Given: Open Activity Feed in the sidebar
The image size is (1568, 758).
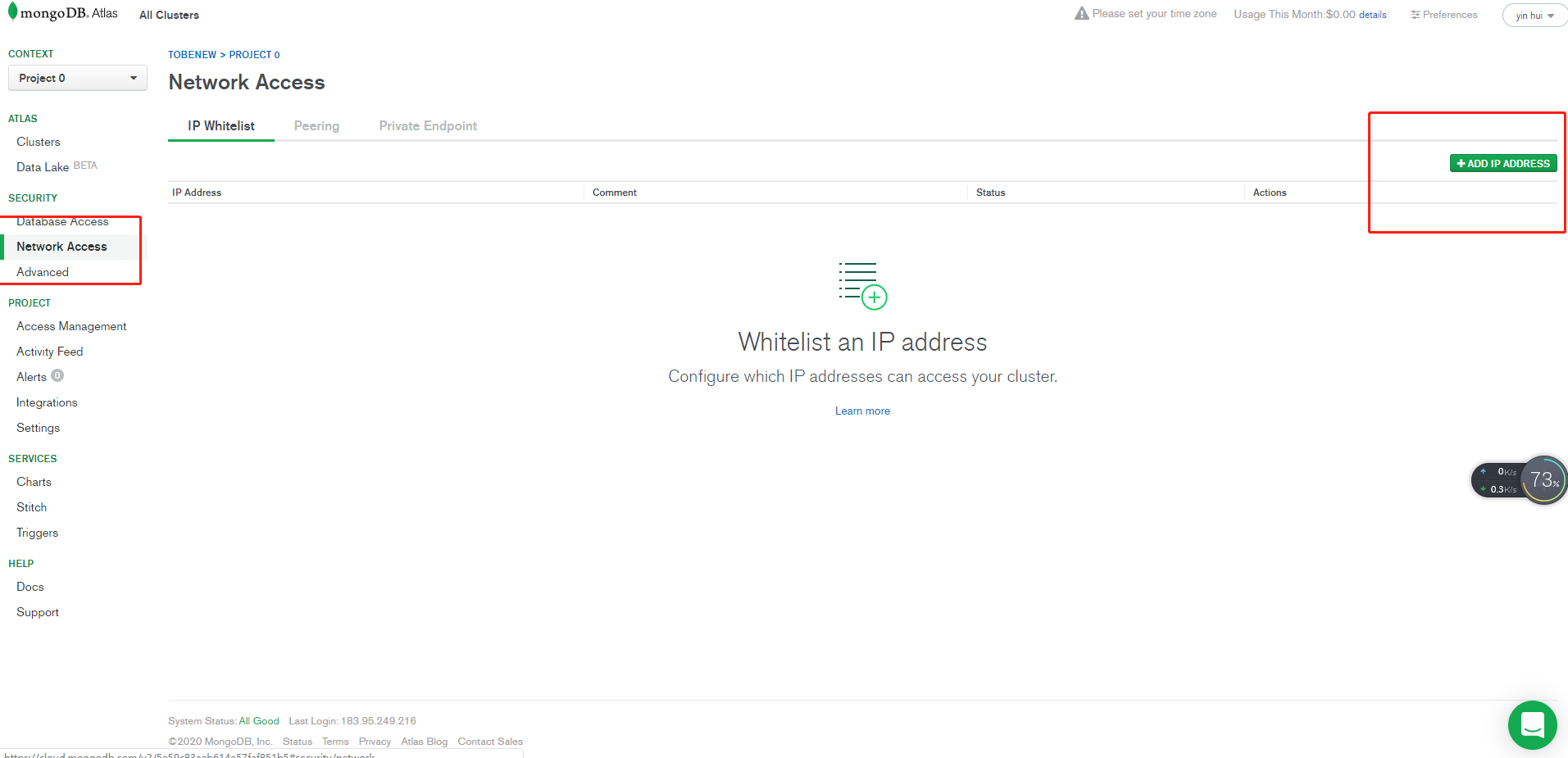Looking at the screenshot, I should point(50,352).
